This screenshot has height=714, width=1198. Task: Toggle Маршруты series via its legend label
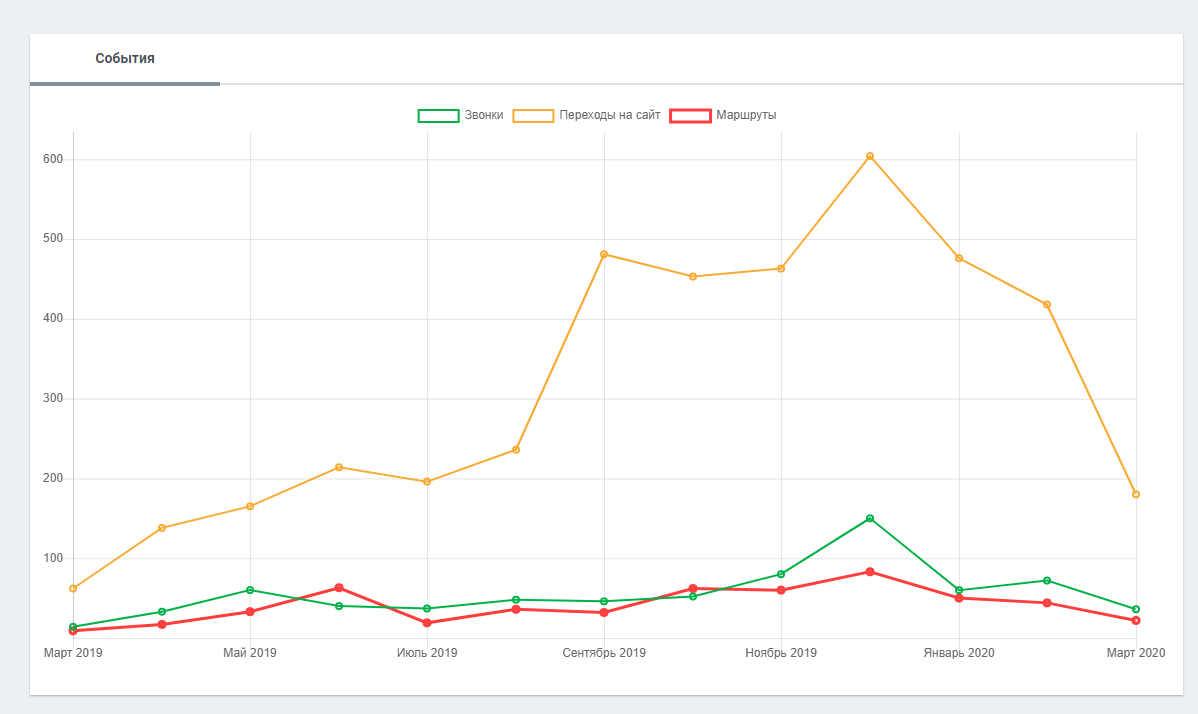coord(746,115)
